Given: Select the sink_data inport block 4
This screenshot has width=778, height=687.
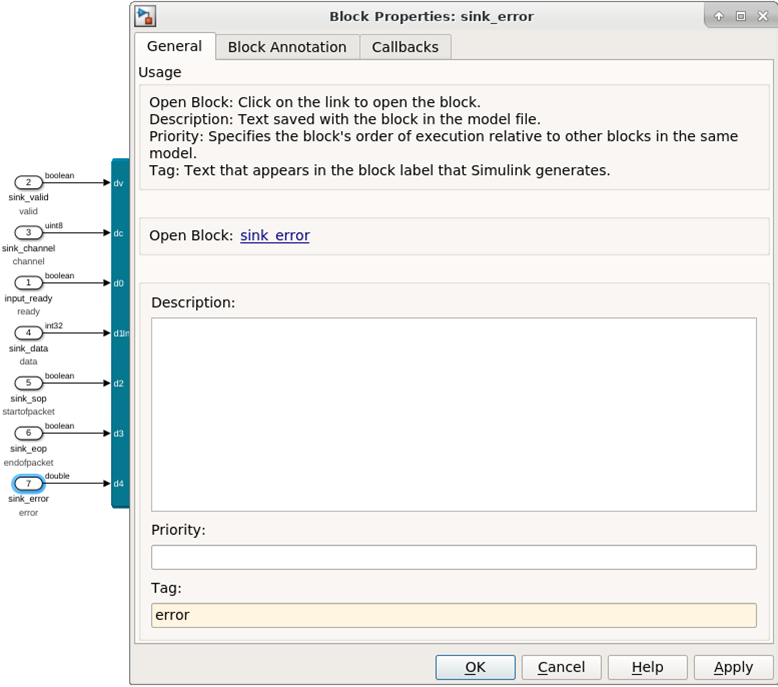Looking at the screenshot, I should click(28, 332).
